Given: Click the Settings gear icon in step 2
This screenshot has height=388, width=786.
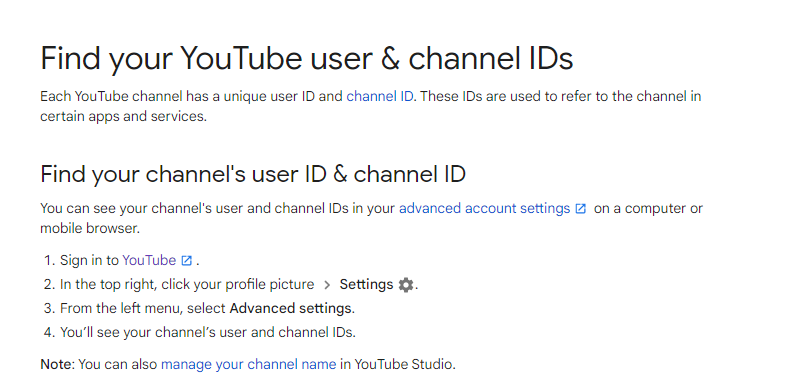Looking at the screenshot, I should click(x=406, y=285).
